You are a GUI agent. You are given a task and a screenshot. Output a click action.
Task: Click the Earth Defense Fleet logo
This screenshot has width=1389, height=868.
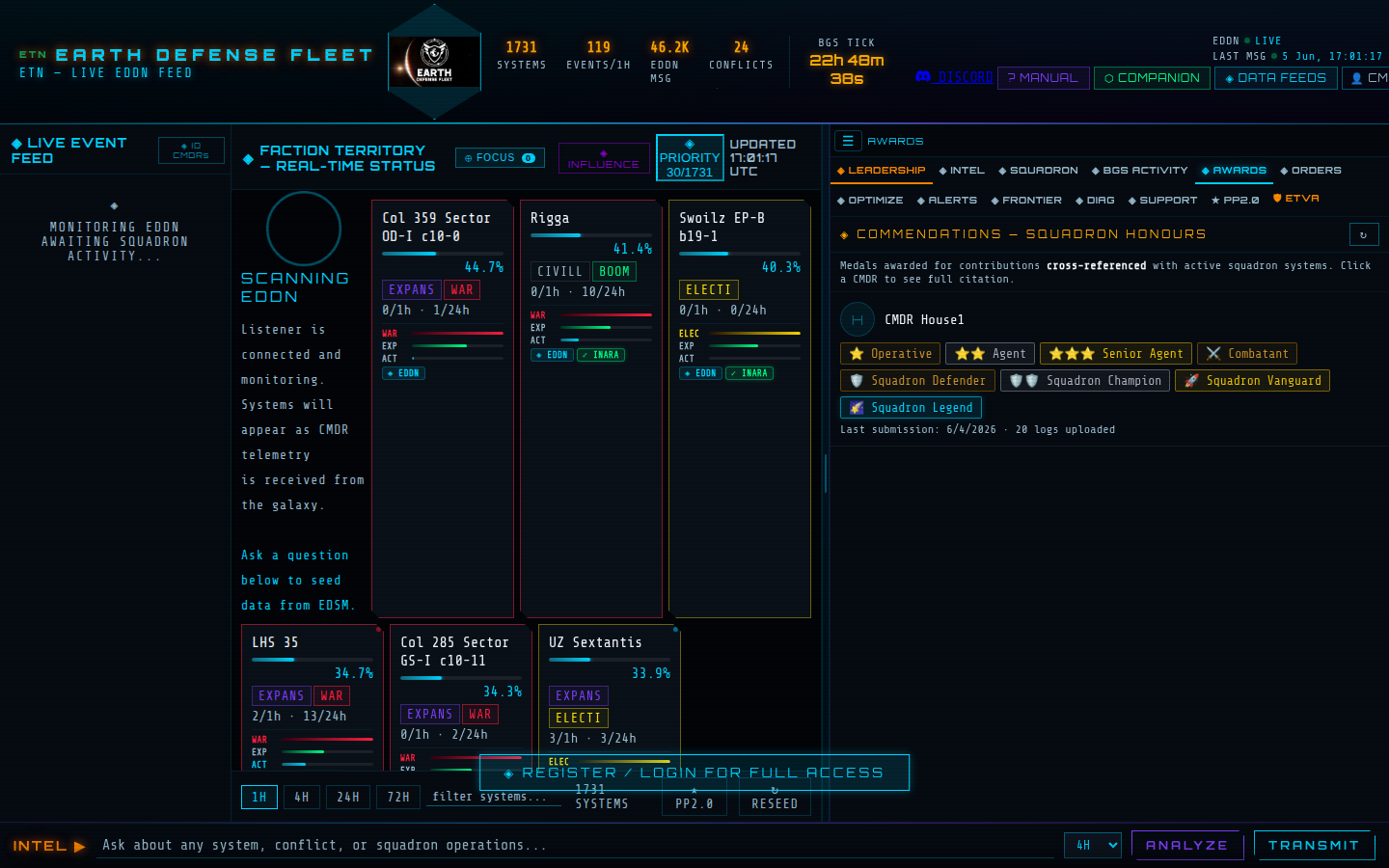434,62
